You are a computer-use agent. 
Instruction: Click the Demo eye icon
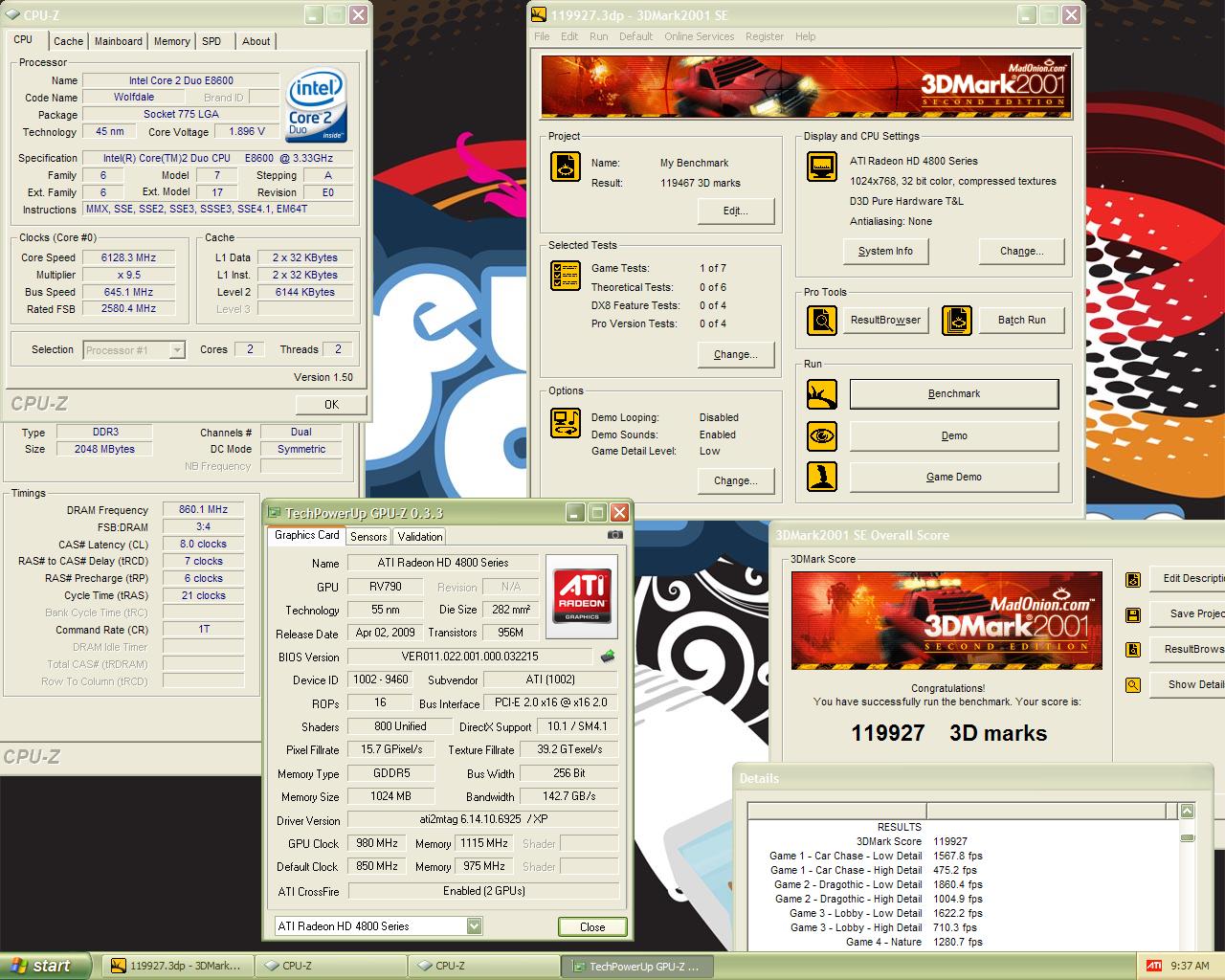click(822, 435)
